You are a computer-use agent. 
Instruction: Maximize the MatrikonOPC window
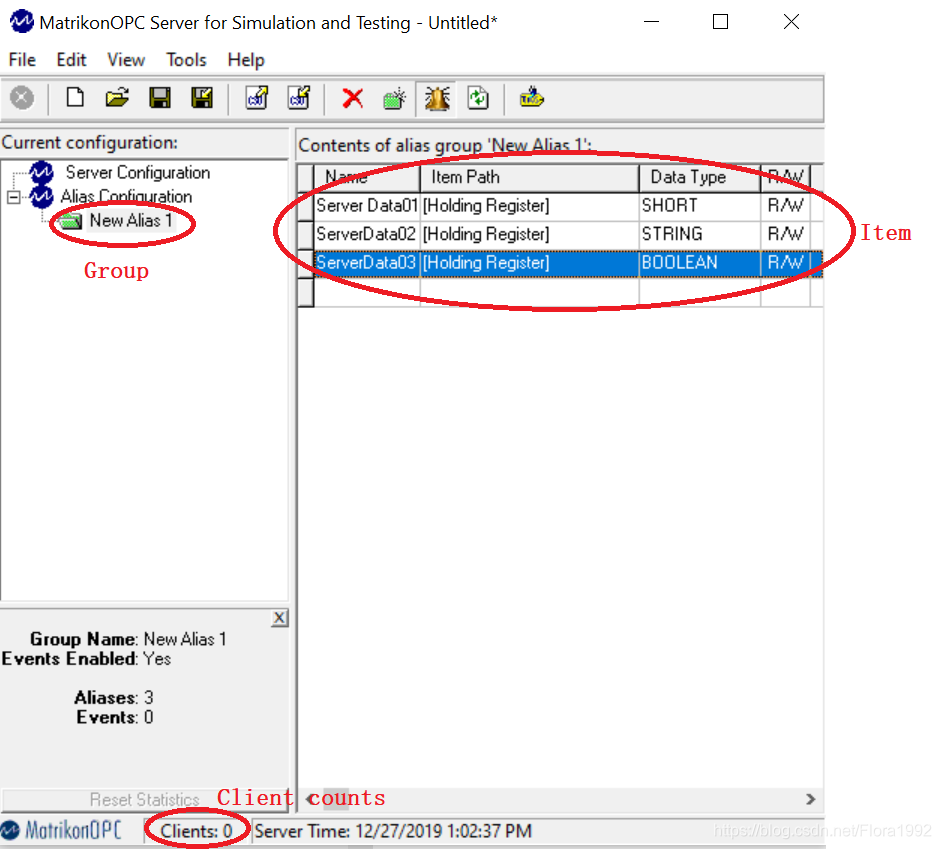point(720,22)
